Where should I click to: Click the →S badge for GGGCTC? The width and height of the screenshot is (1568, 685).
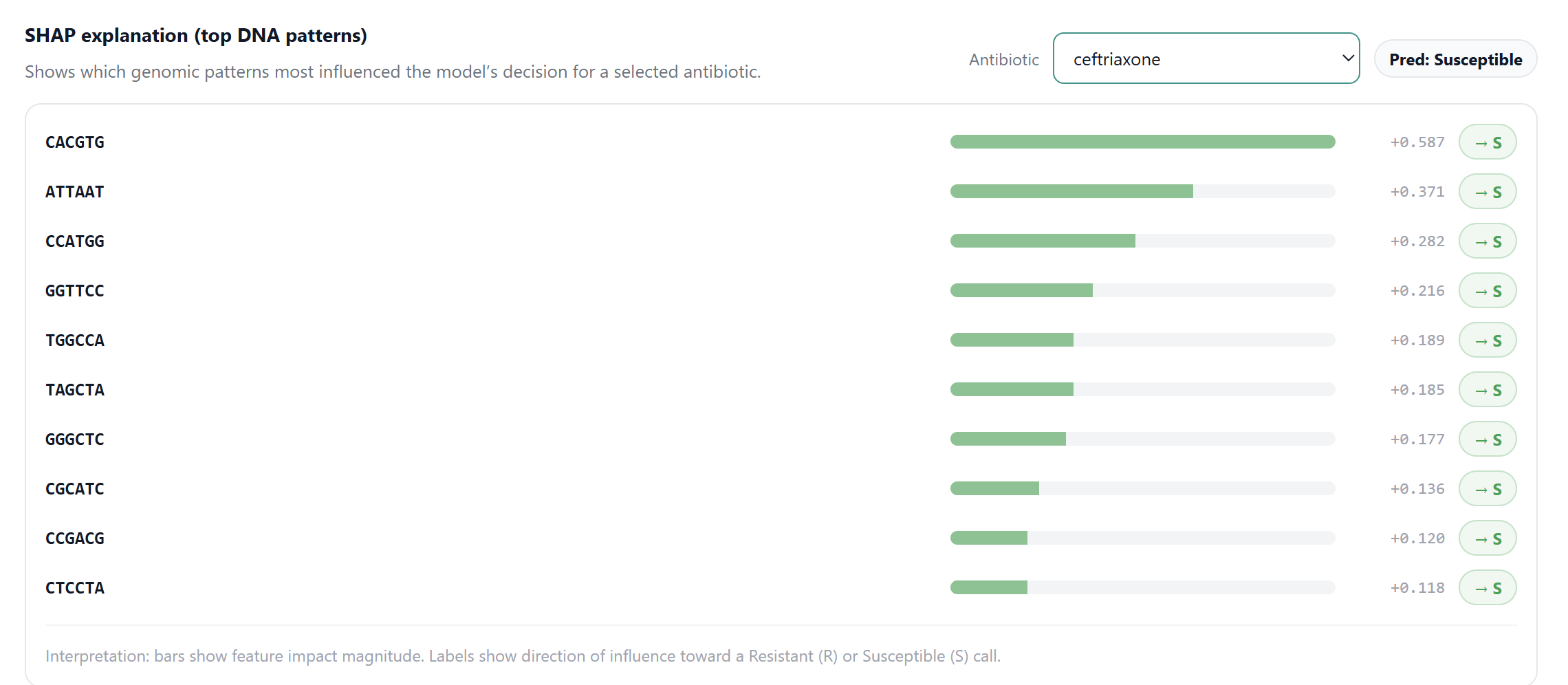(x=1488, y=439)
